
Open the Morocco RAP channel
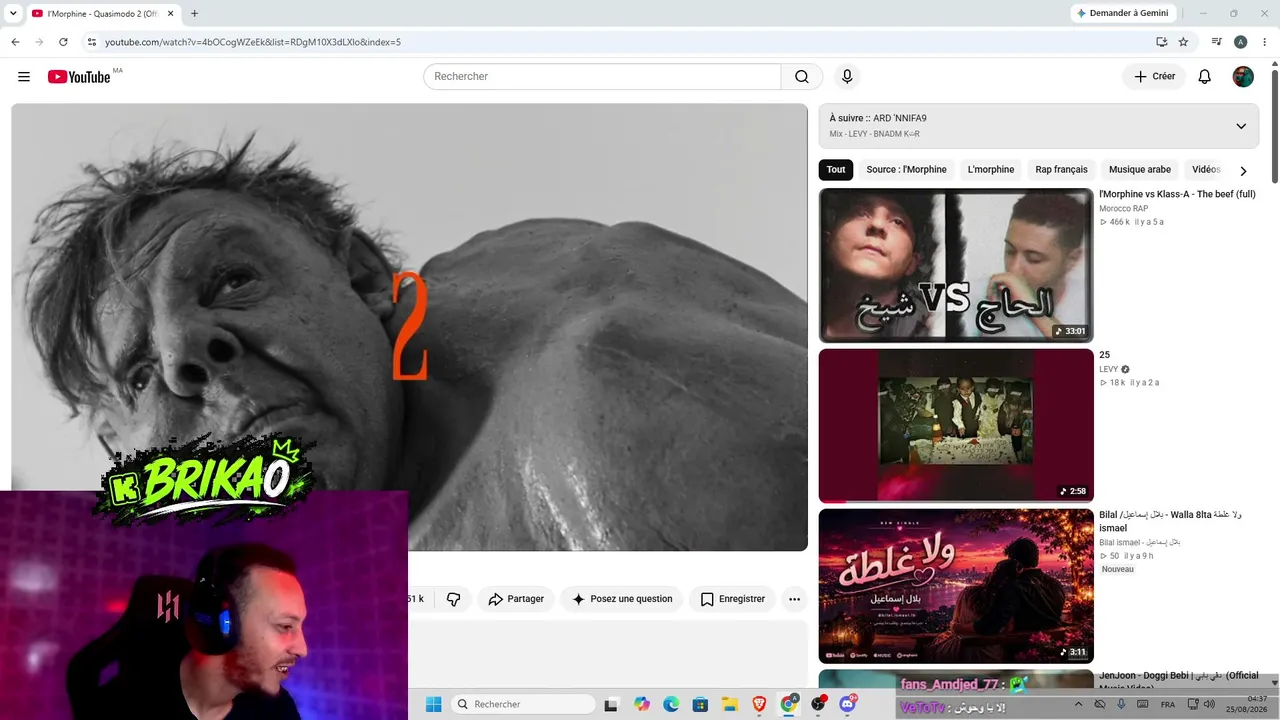[x=1123, y=209]
